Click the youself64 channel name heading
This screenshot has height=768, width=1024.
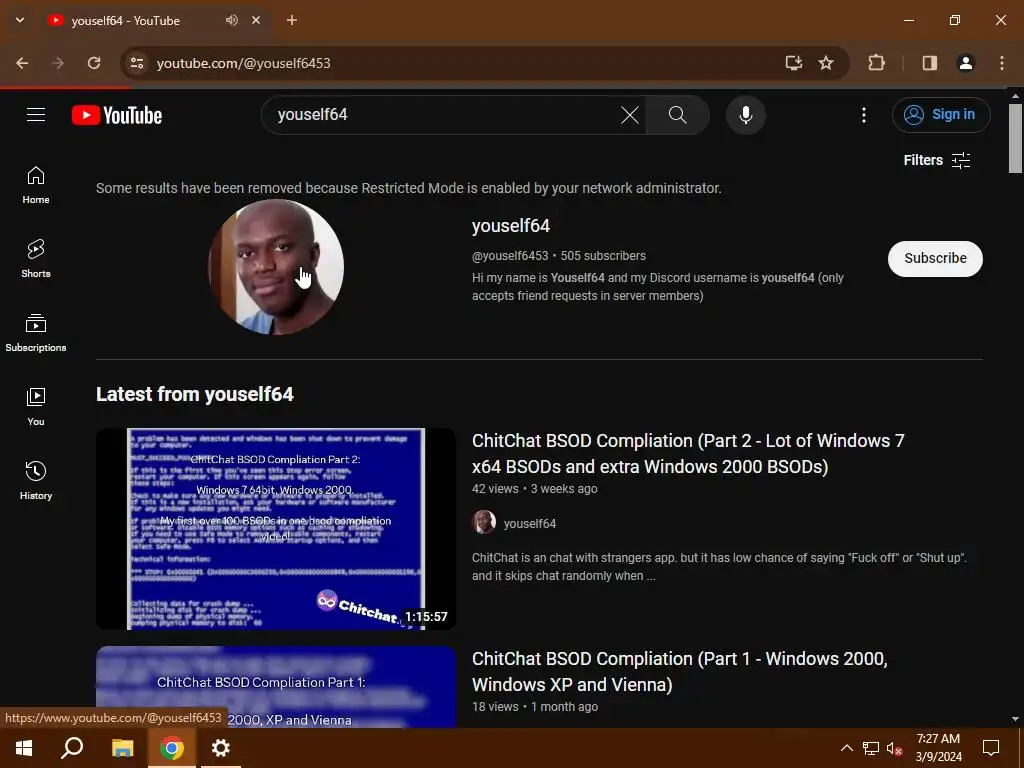(x=511, y=226)
